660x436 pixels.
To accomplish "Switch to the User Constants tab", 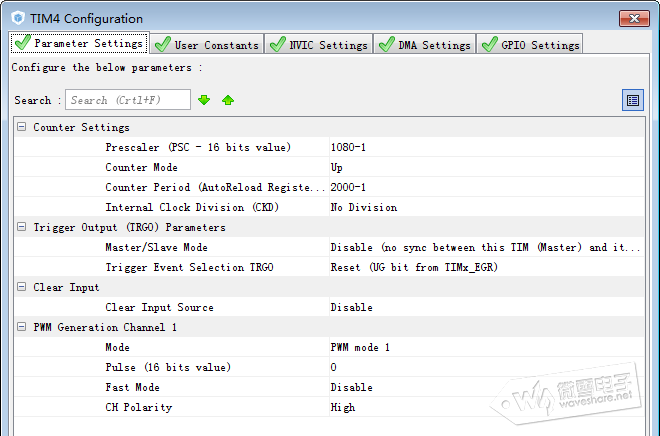I will pyautogui.click(x=207, y=44).
